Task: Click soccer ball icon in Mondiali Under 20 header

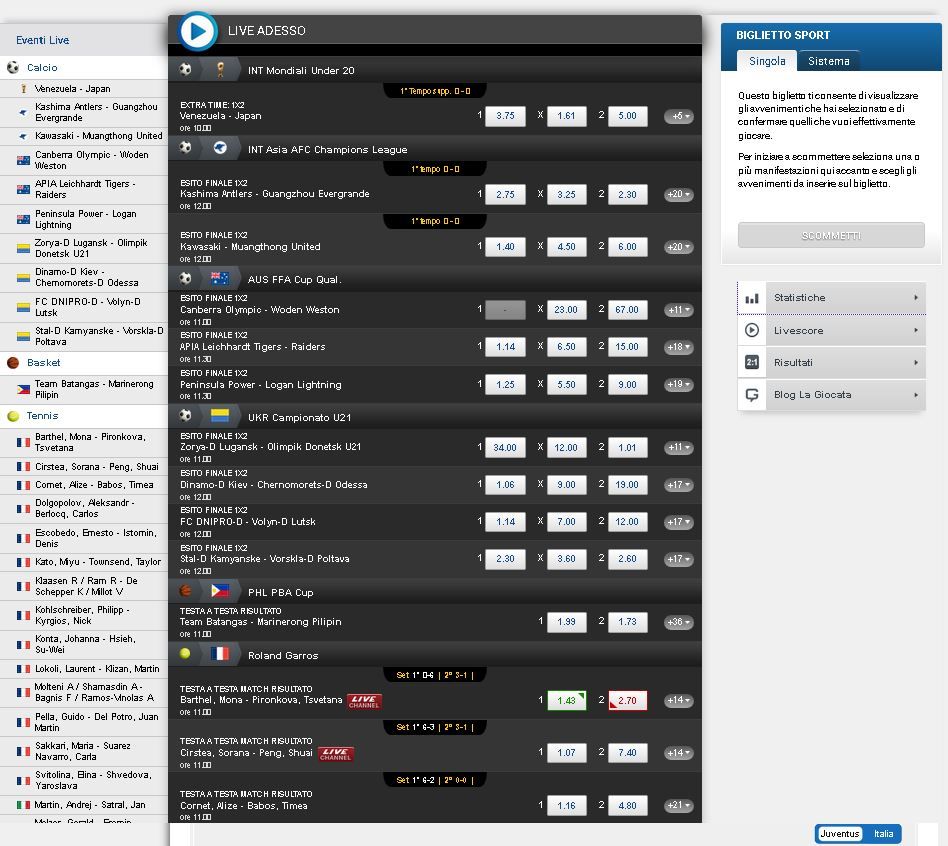Action: pyautogui.click(x=186, y=70)
